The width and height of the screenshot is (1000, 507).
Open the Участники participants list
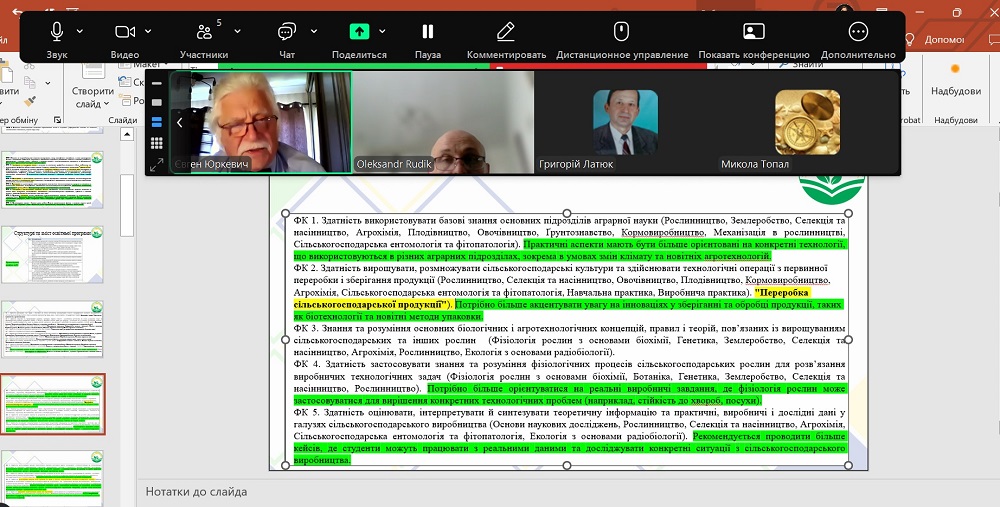pyautogui.click(x=204, y=32)
